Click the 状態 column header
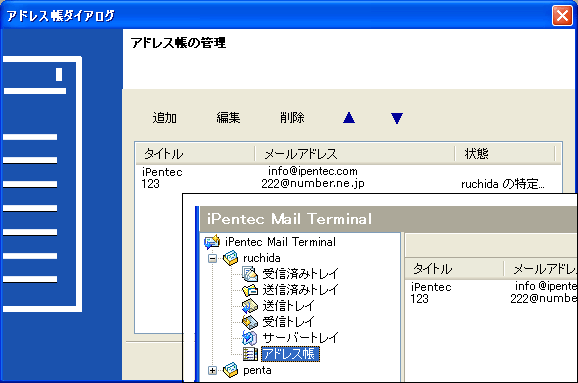Image resolution: width=578 pixels, height=383 pixels. (x=505, y=154)
